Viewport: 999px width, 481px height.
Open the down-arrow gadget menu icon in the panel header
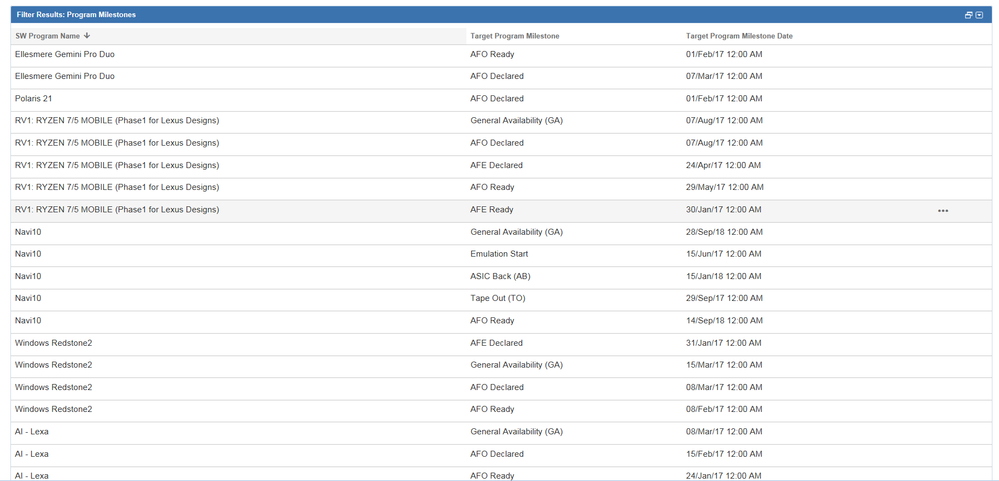click(x=979, y=15)
